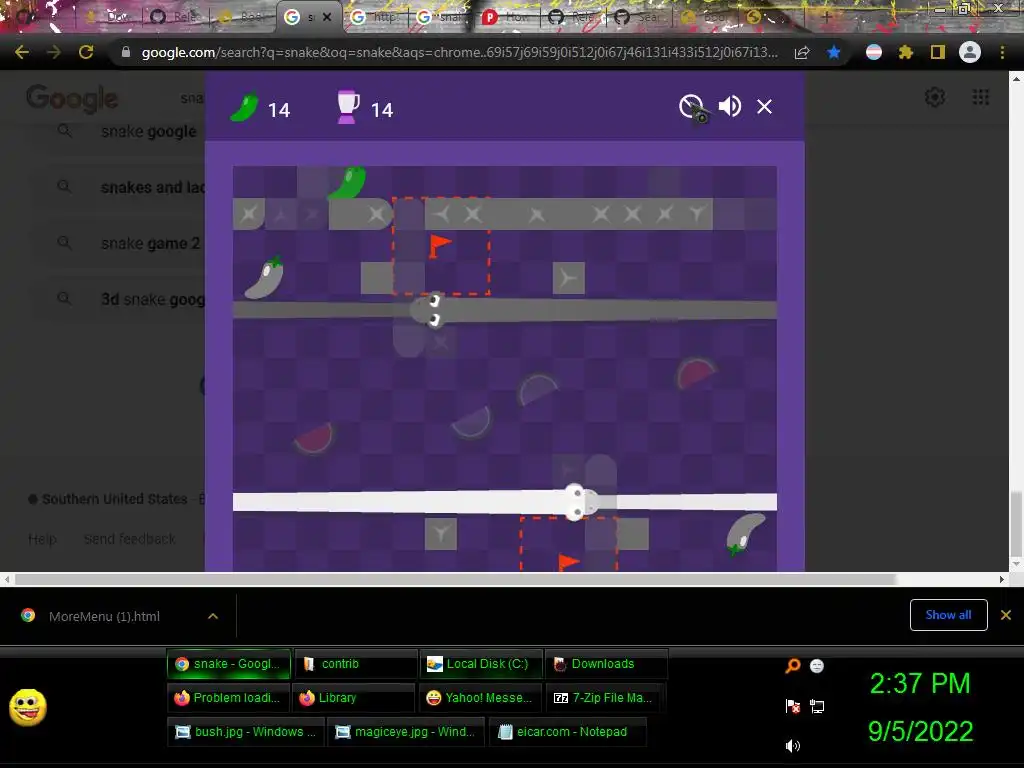Click the address bar URL
The width and height of the screenshot is (1024, 768).
tap(459, 52)
